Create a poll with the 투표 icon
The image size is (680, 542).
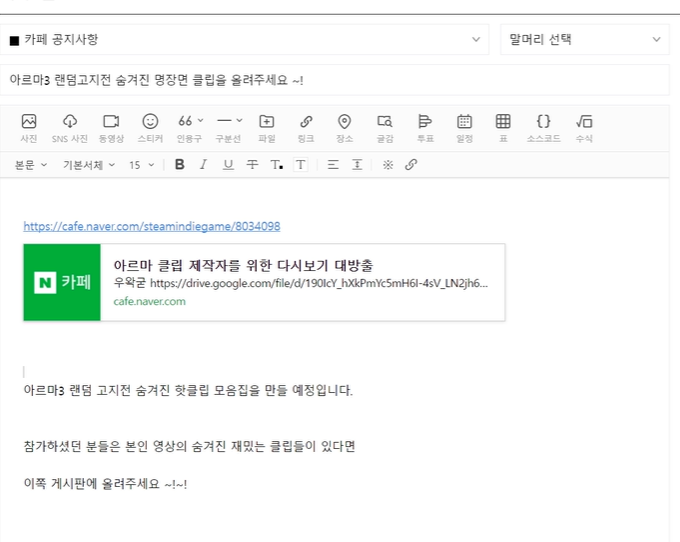(425, 127)
